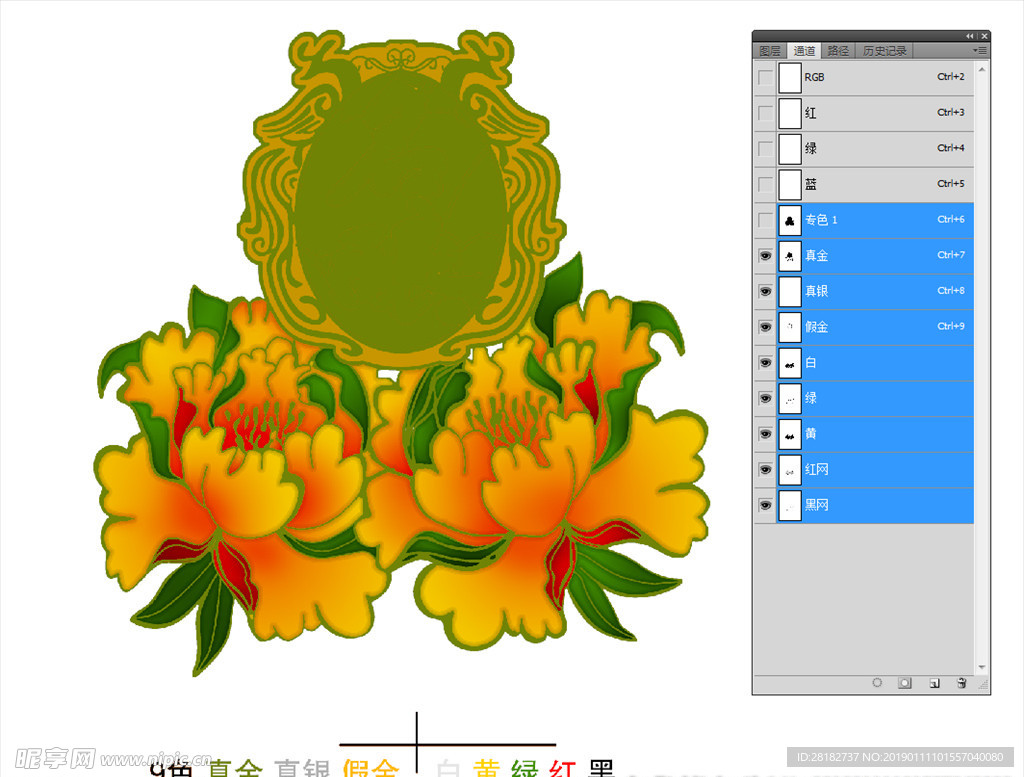
Task: Load channel as selection icon
Action: (x=877, y=683)
